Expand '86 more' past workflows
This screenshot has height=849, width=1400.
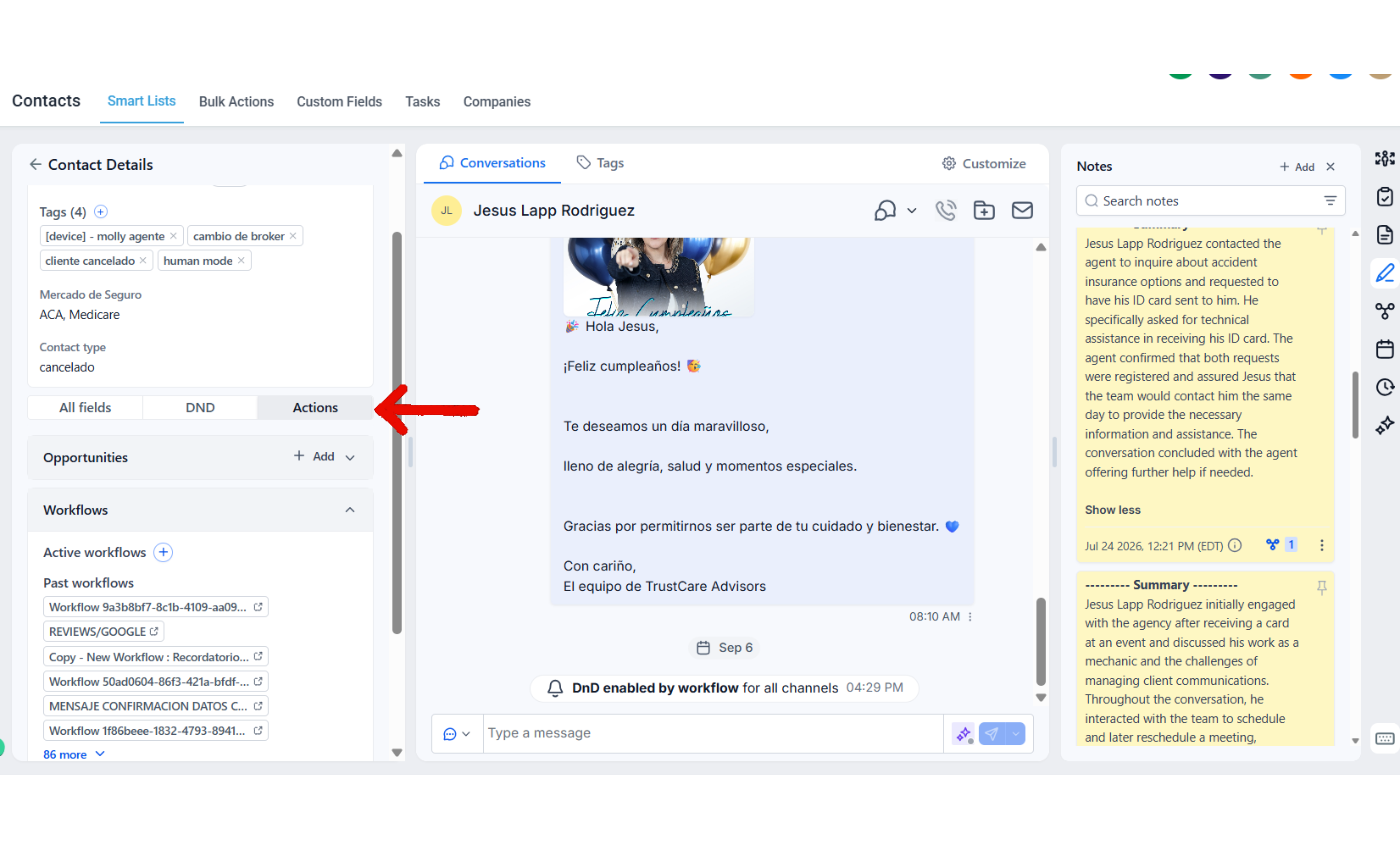point(74,754)
